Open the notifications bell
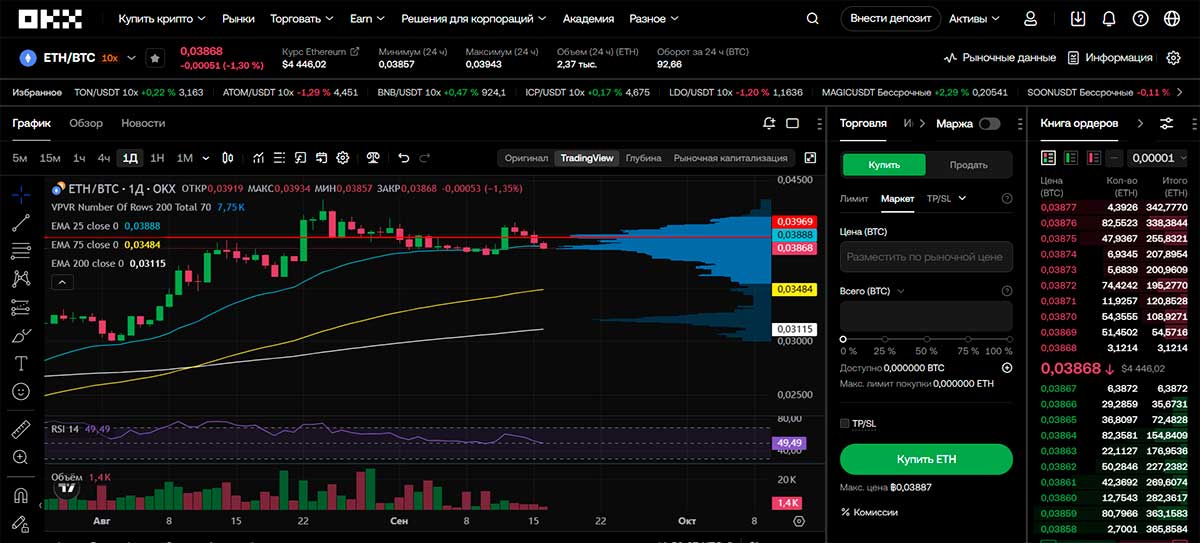Screen dimensions: 1200x543 [x=1108, y=19]
